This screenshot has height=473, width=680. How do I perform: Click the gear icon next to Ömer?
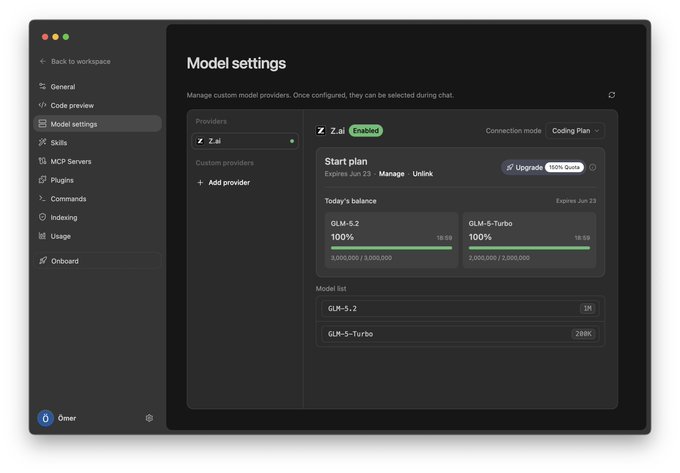(149, 418)
